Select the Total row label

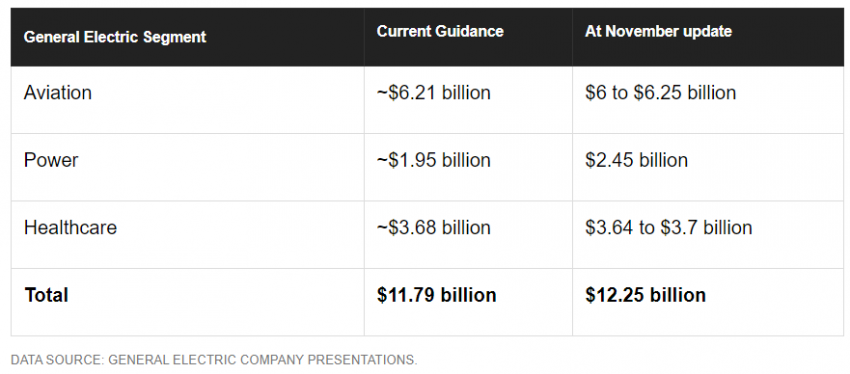[x=46, y=295]
